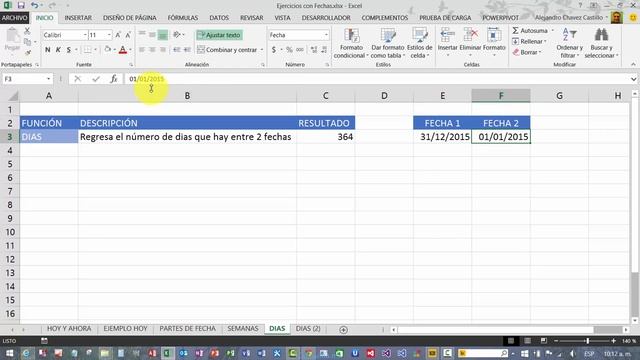Screen dimensions: 640x360
Task: Click the Formato cells icon
Action: [494, 36]
